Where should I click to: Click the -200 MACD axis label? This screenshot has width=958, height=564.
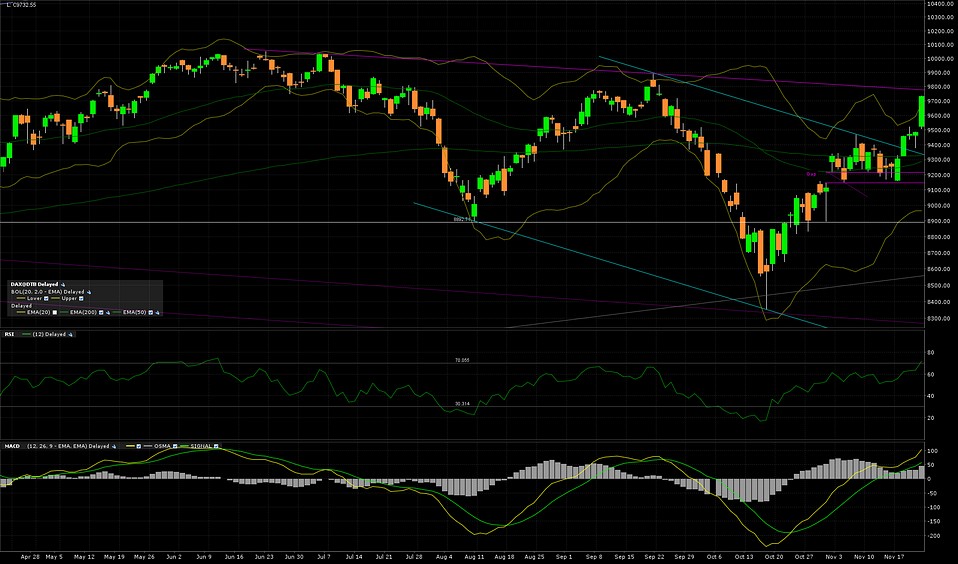932,536
